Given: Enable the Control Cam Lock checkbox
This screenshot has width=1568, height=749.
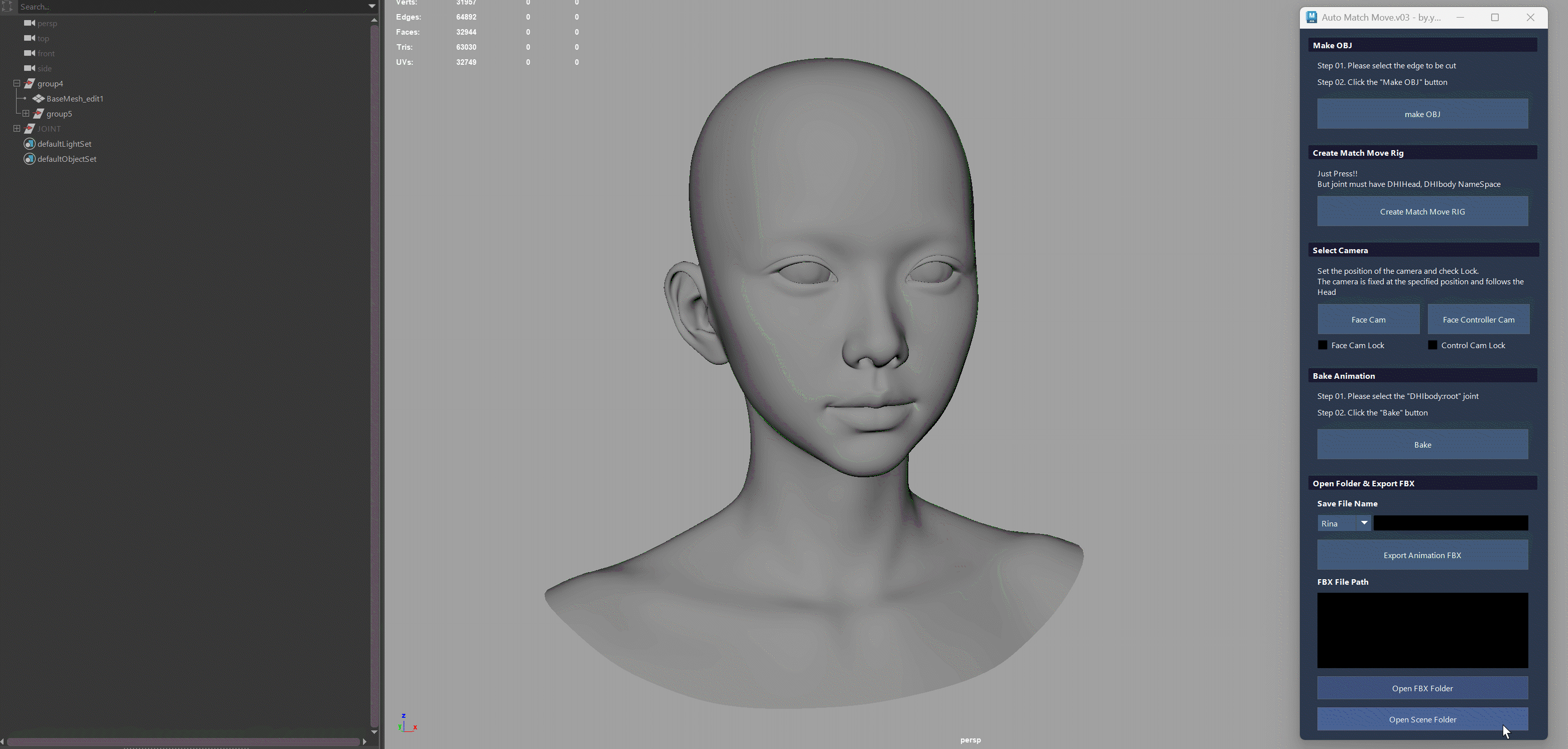Looking at the screenshot, I should (1432, 345).
